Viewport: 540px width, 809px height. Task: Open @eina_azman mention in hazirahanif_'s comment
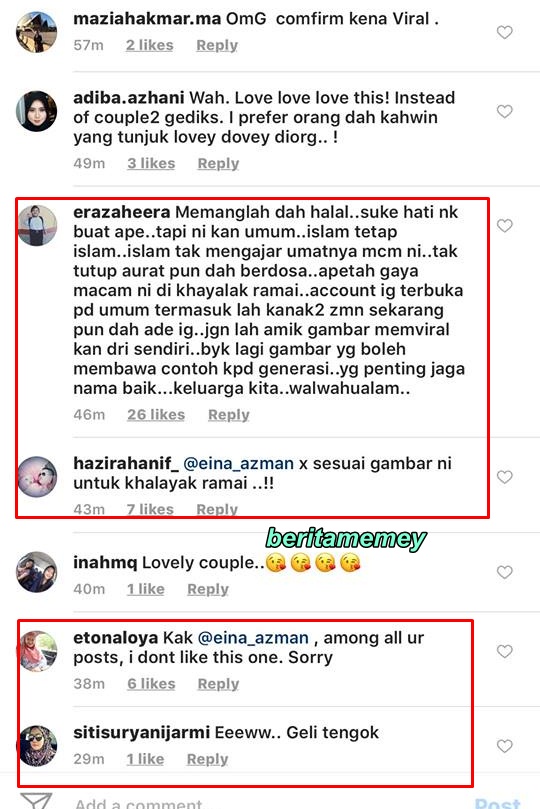coord(238,464)
